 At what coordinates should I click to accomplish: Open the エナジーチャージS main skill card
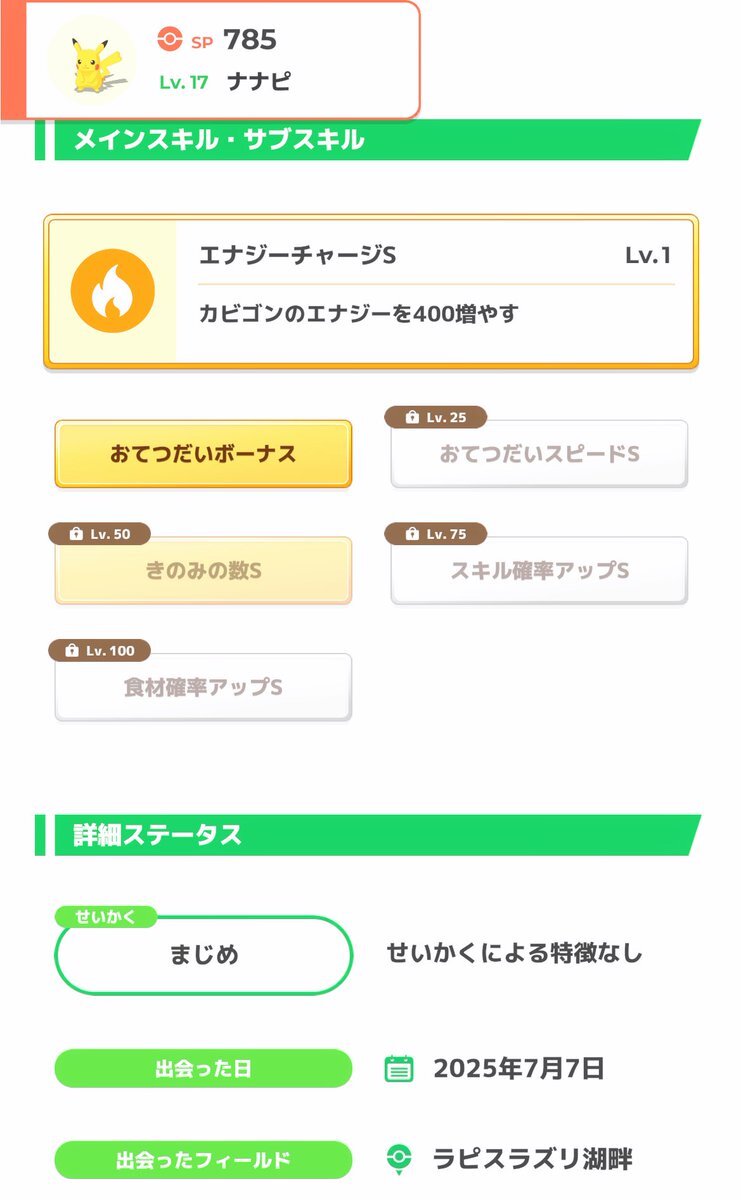(x=371, y=292)
